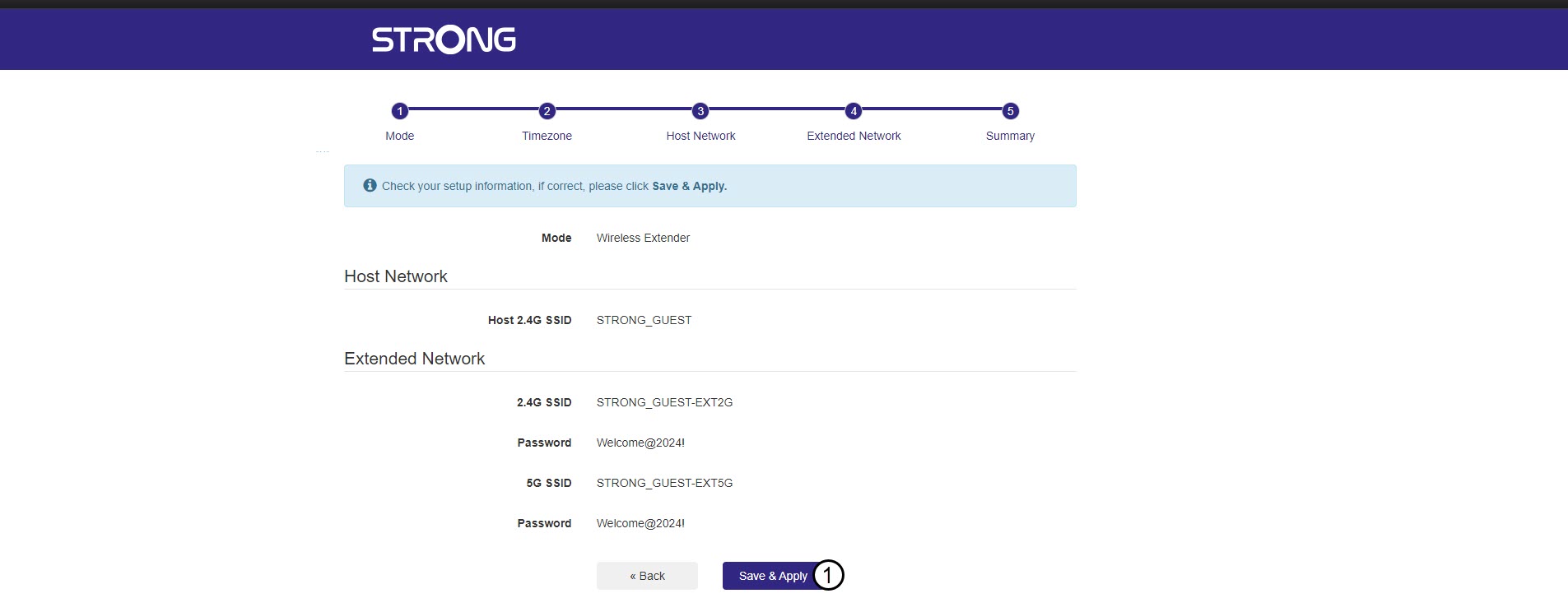This screenshot has height=612, width=1568.
Task: Go to step 1 Mode circle
Action: [x=400, y=111]
